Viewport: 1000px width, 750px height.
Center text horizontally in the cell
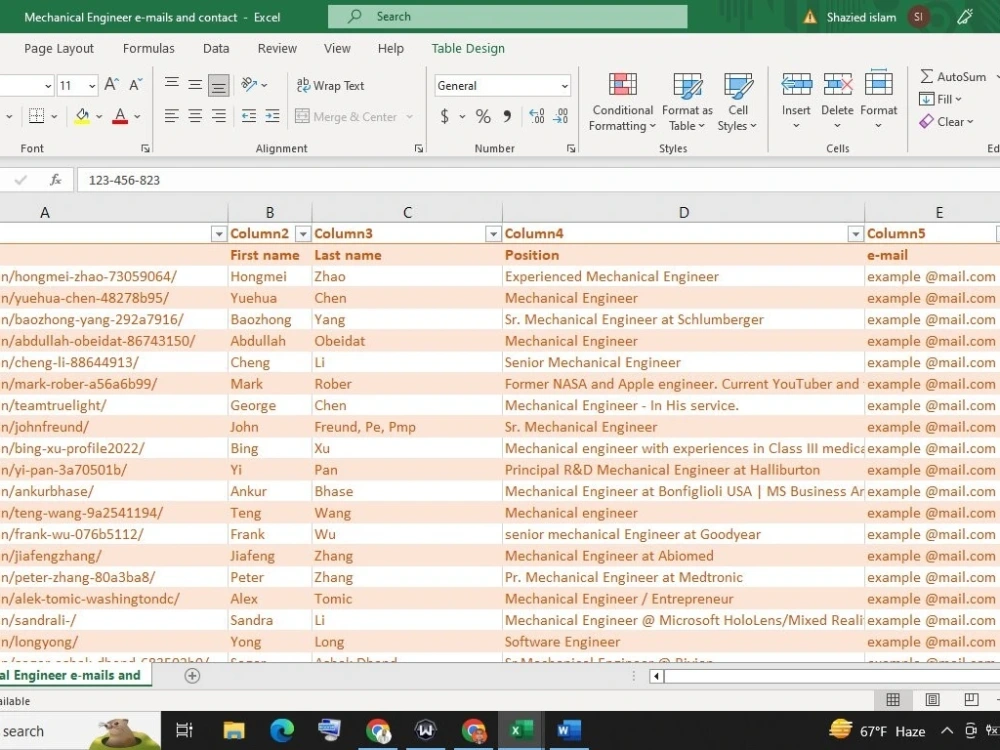pos(195,116)
